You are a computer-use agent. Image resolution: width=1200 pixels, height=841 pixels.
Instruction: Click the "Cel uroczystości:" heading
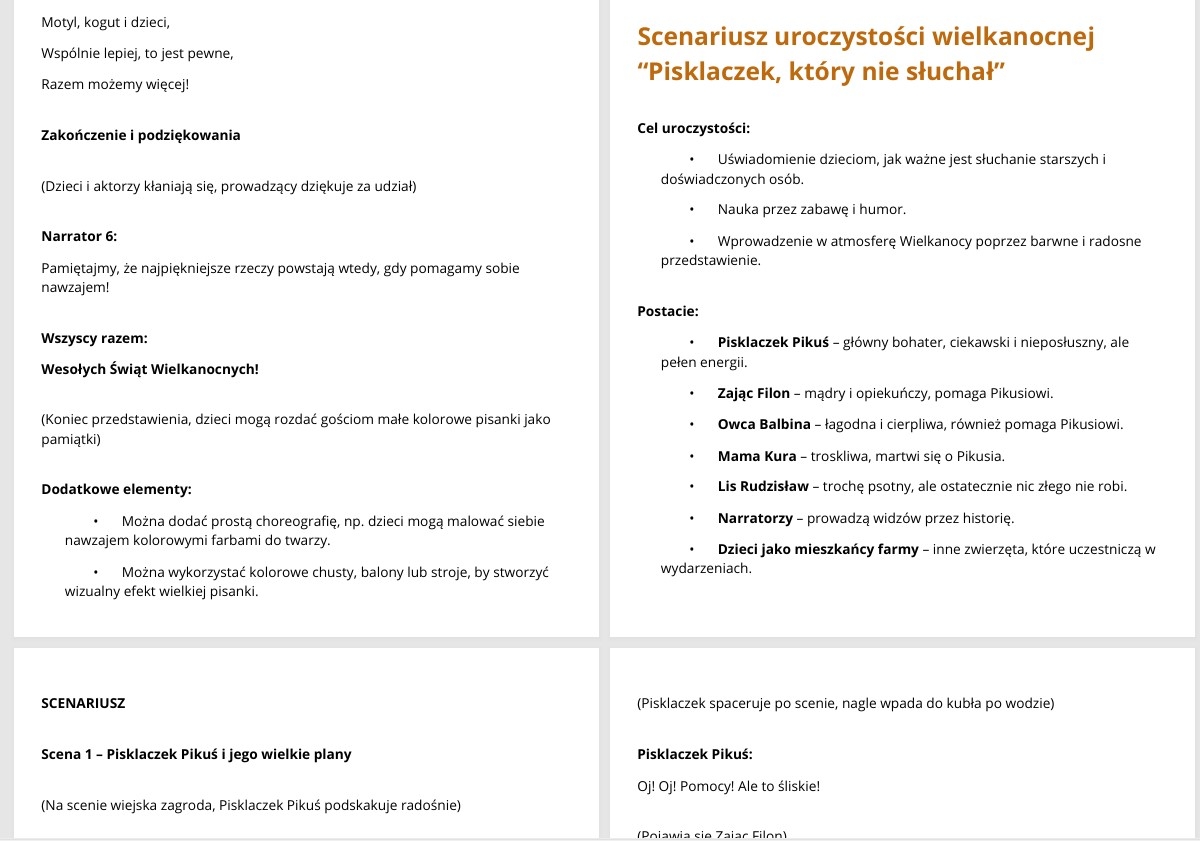(x=693, y=128)
